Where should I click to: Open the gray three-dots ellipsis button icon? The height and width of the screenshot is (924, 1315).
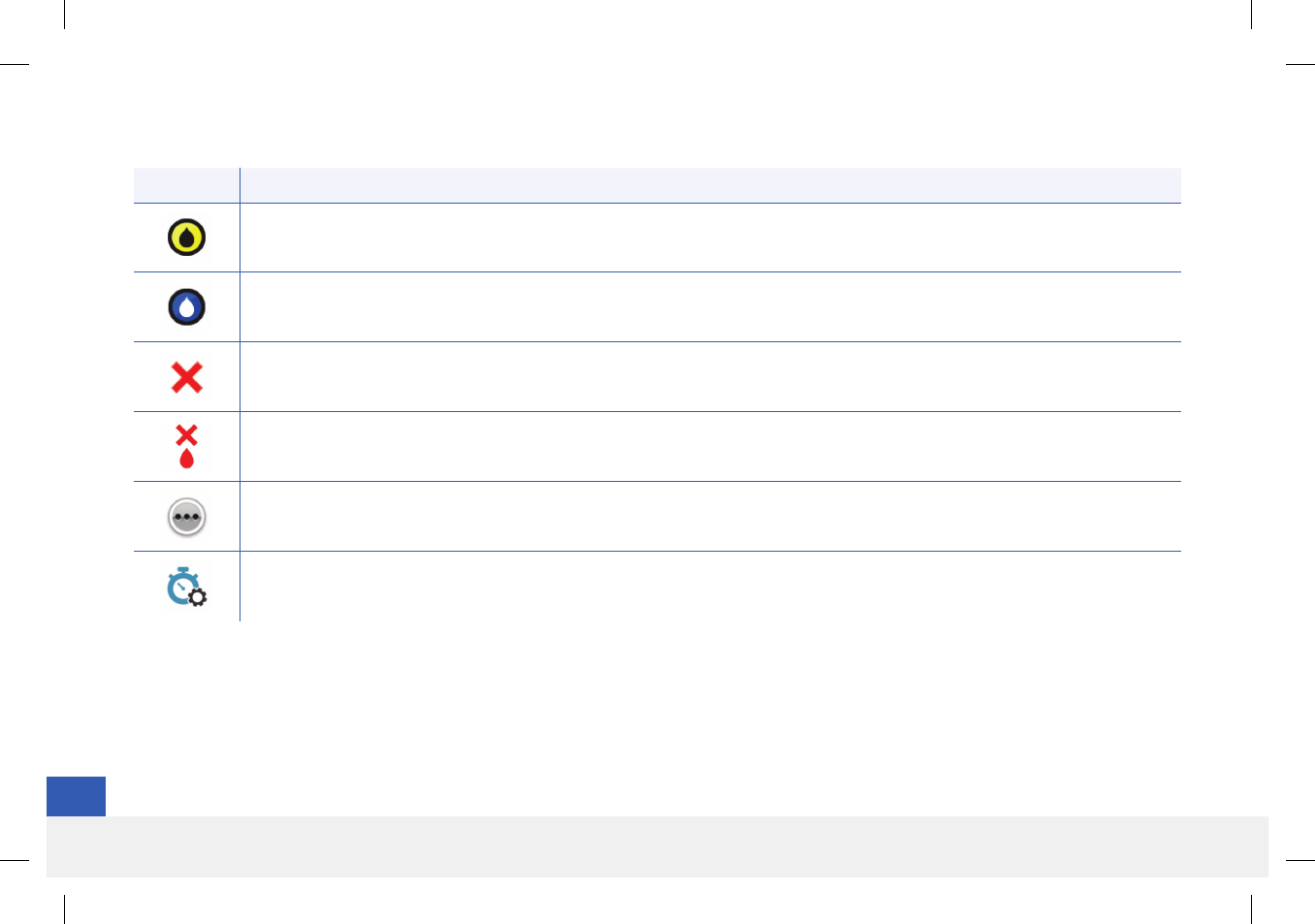click(186, 517)
